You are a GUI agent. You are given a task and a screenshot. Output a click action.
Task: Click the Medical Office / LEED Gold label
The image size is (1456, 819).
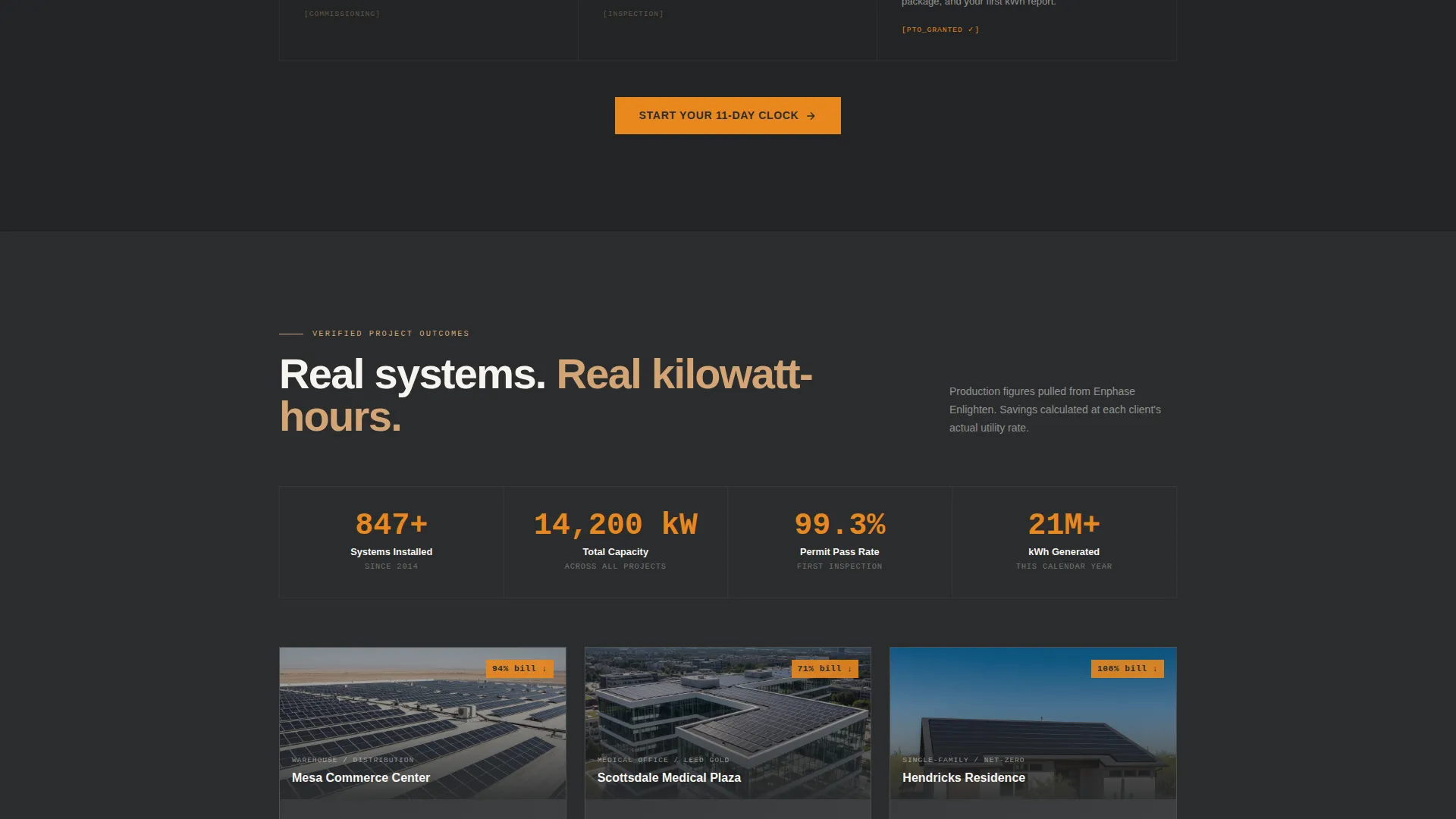(663, 760)
